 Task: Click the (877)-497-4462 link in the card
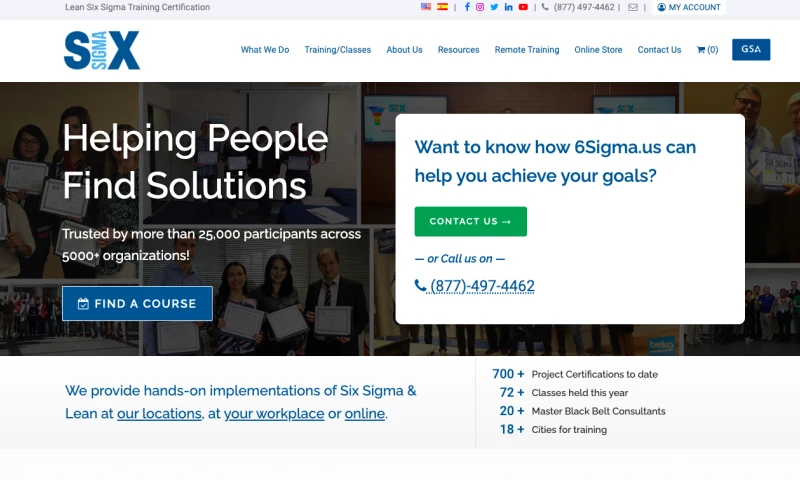pyautogui.click(x=475, y=286)
